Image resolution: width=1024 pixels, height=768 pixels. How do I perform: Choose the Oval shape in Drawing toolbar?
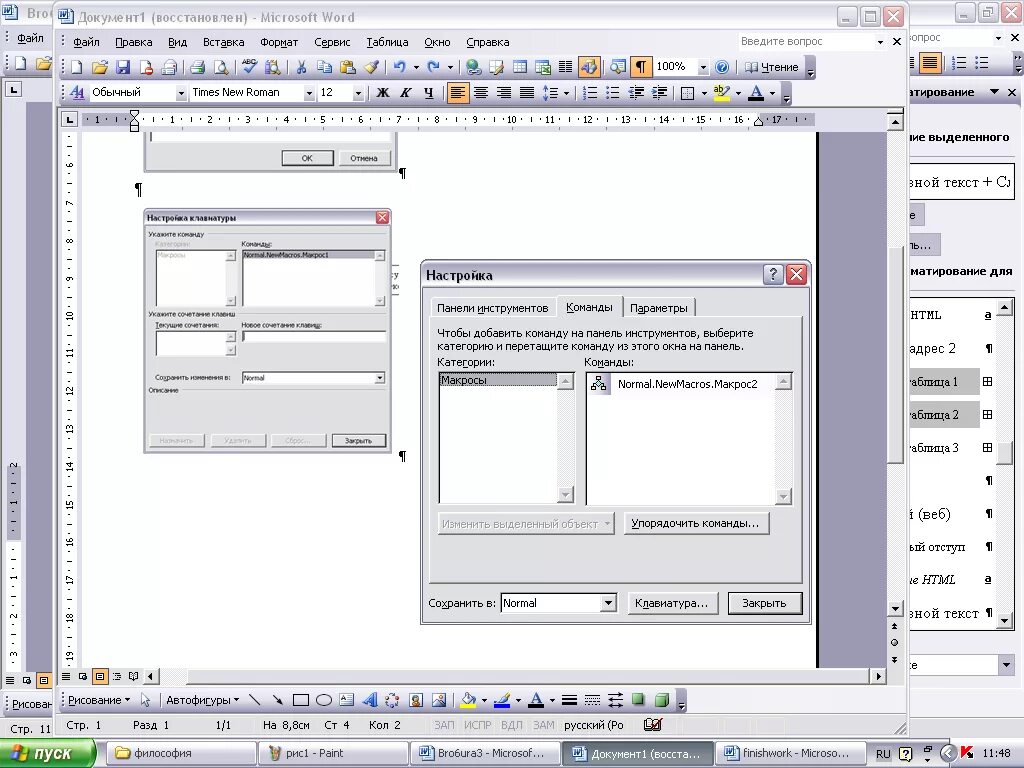pos(324,700)
